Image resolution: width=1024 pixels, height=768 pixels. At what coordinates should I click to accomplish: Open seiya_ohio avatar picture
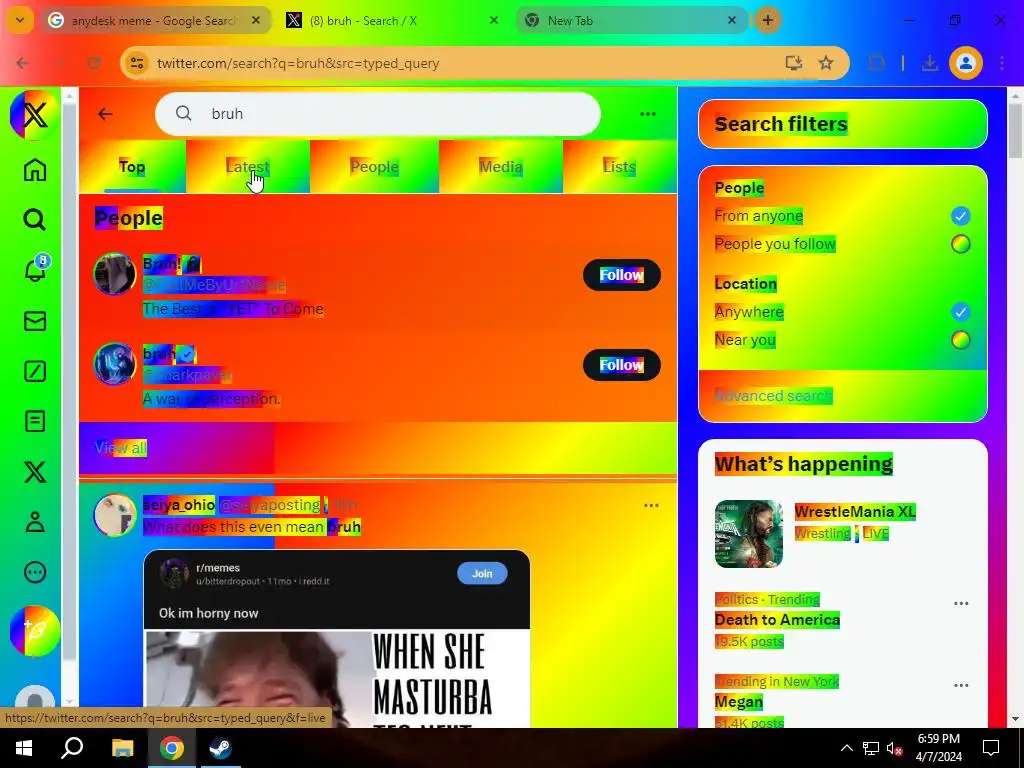[x=114, y=515]
